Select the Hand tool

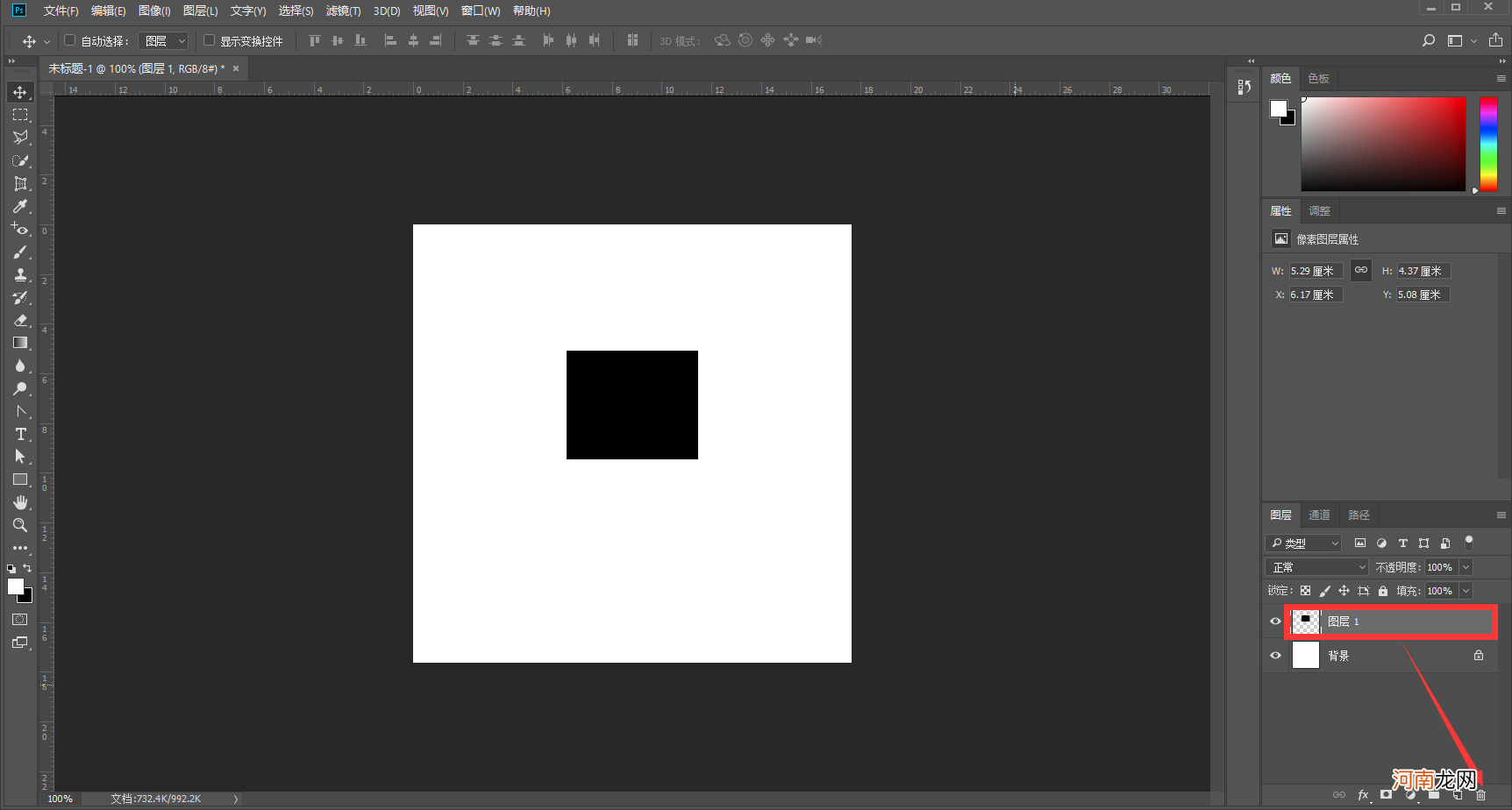[20, 502]
